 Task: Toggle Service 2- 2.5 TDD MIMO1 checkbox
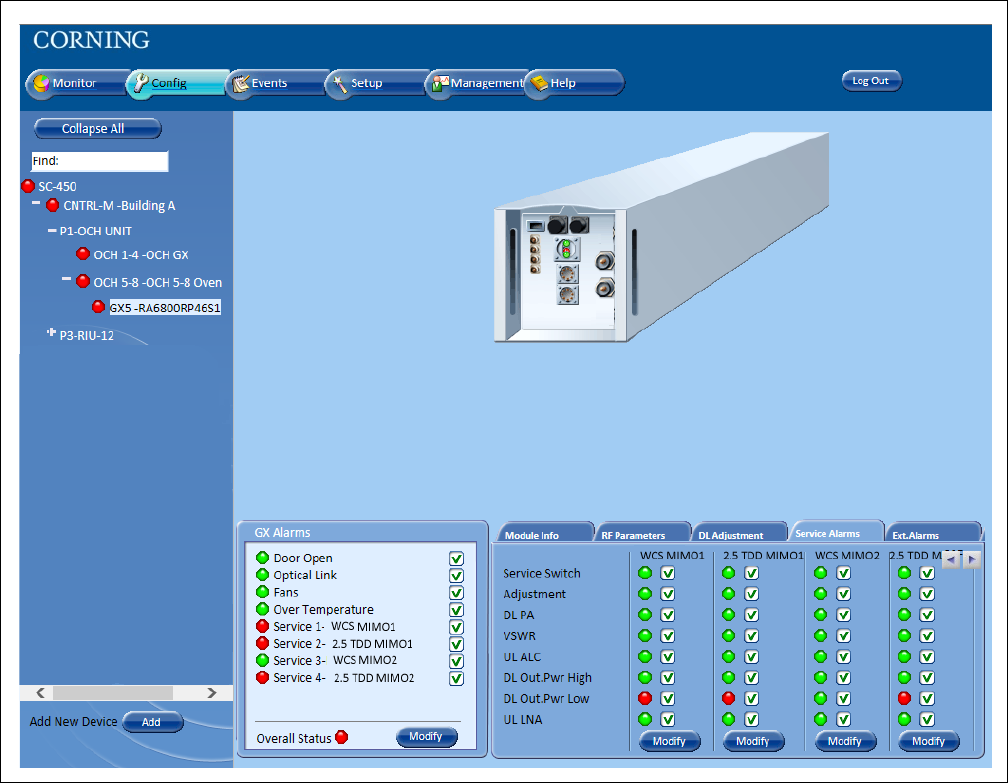(x=456, y=644)
